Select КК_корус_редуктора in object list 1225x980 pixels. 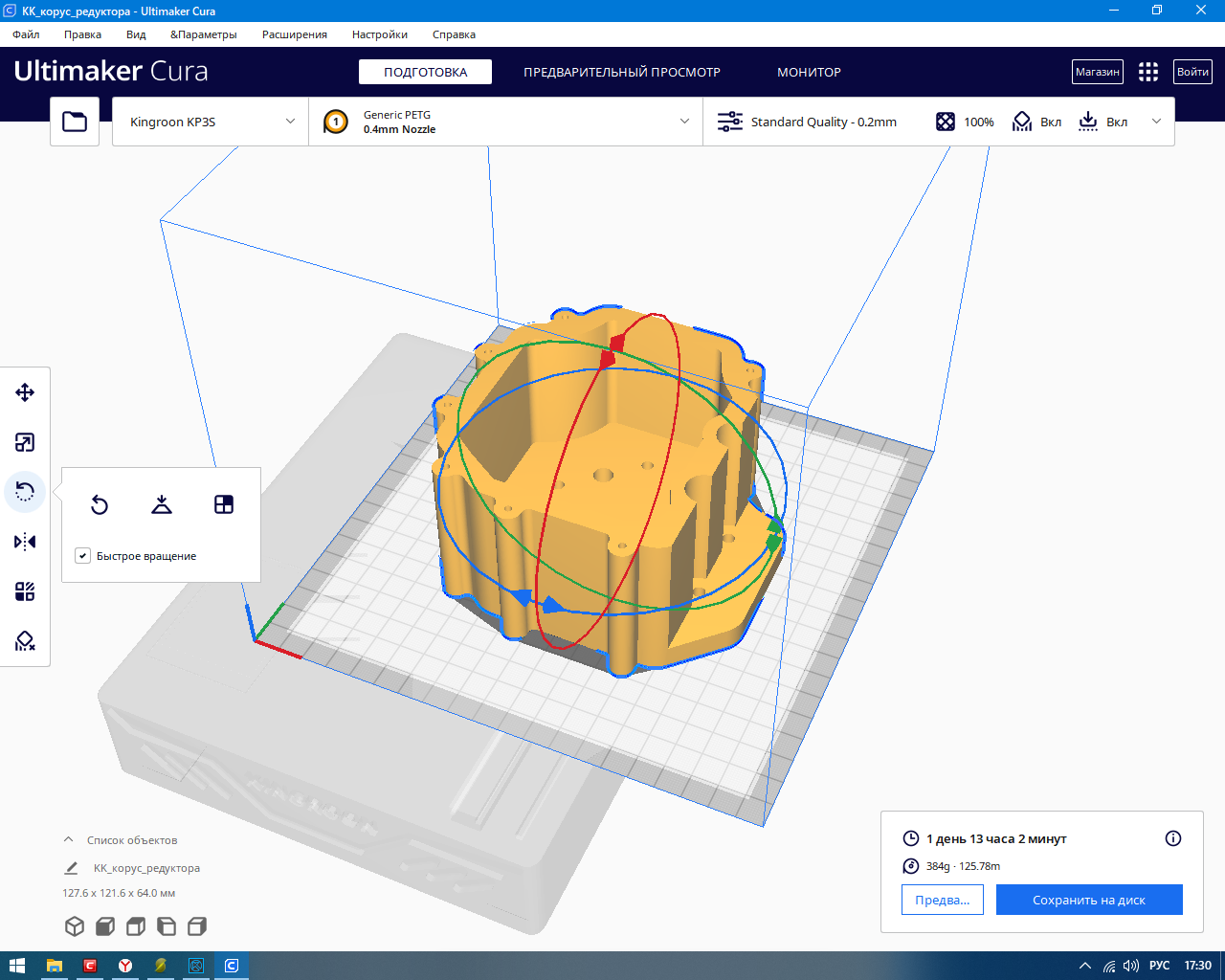146,868
